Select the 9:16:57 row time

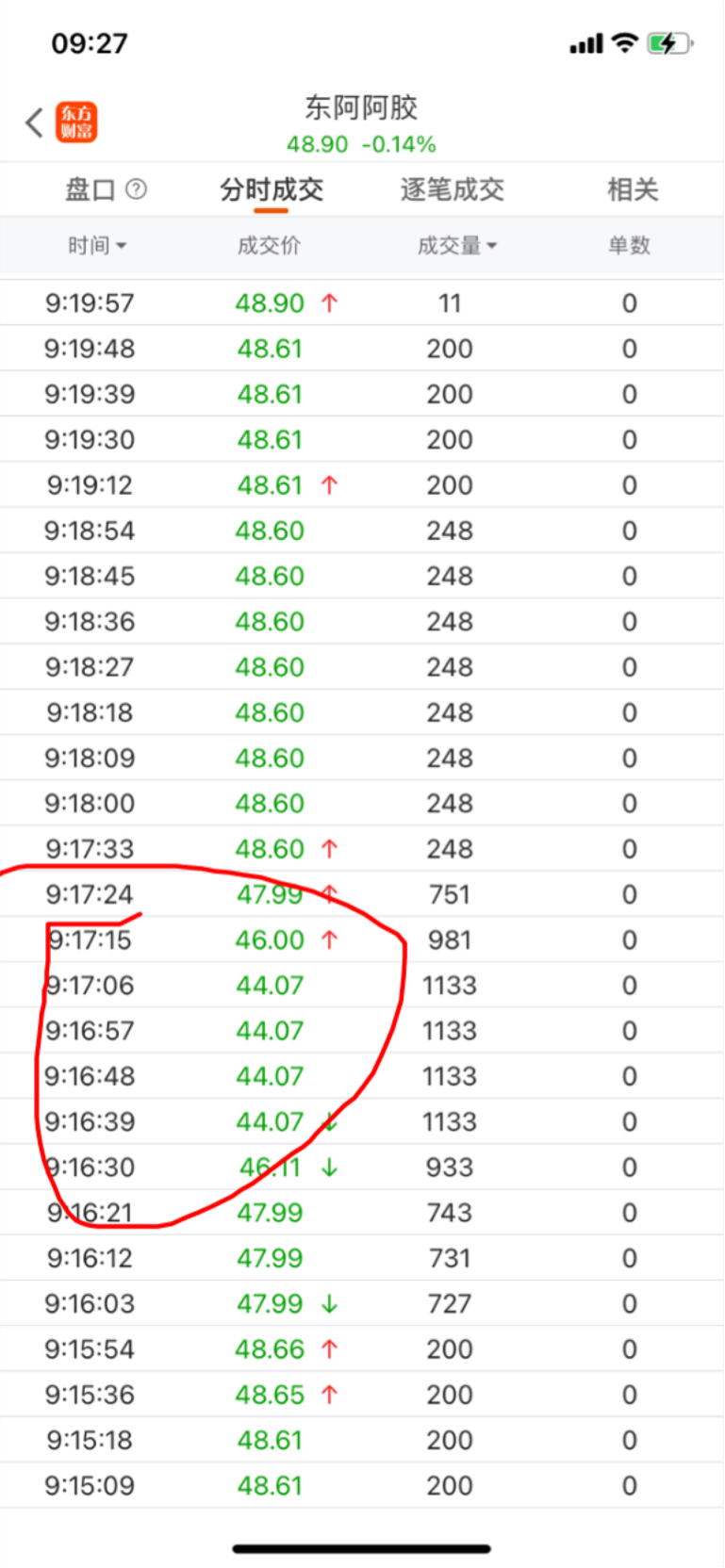pos(90,1031)
